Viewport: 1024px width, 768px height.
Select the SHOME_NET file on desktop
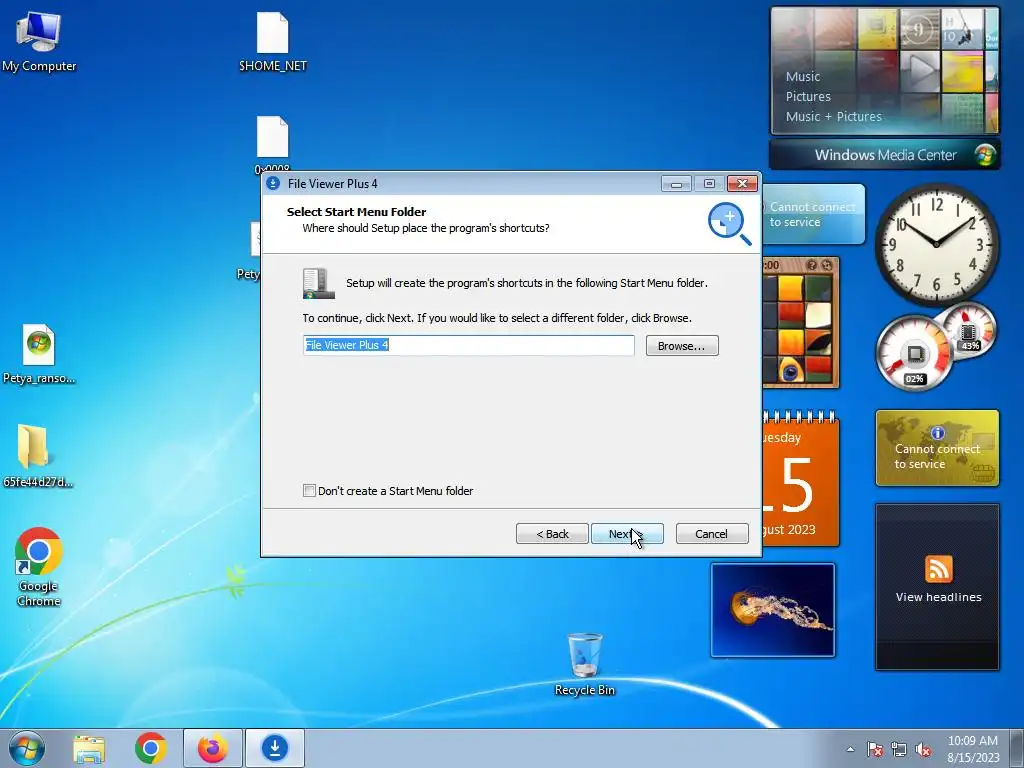coord(272,42)
